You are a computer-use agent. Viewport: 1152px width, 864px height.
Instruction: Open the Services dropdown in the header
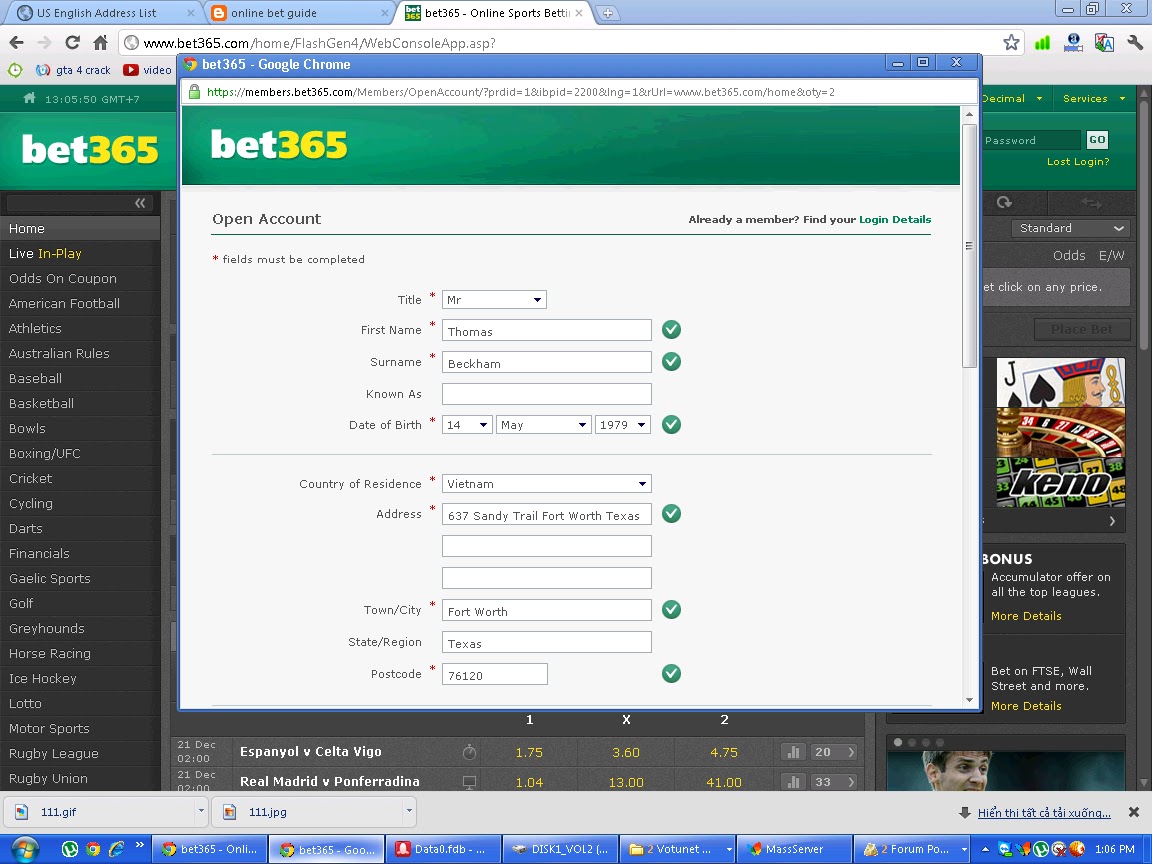click(x=1094, y=98)
